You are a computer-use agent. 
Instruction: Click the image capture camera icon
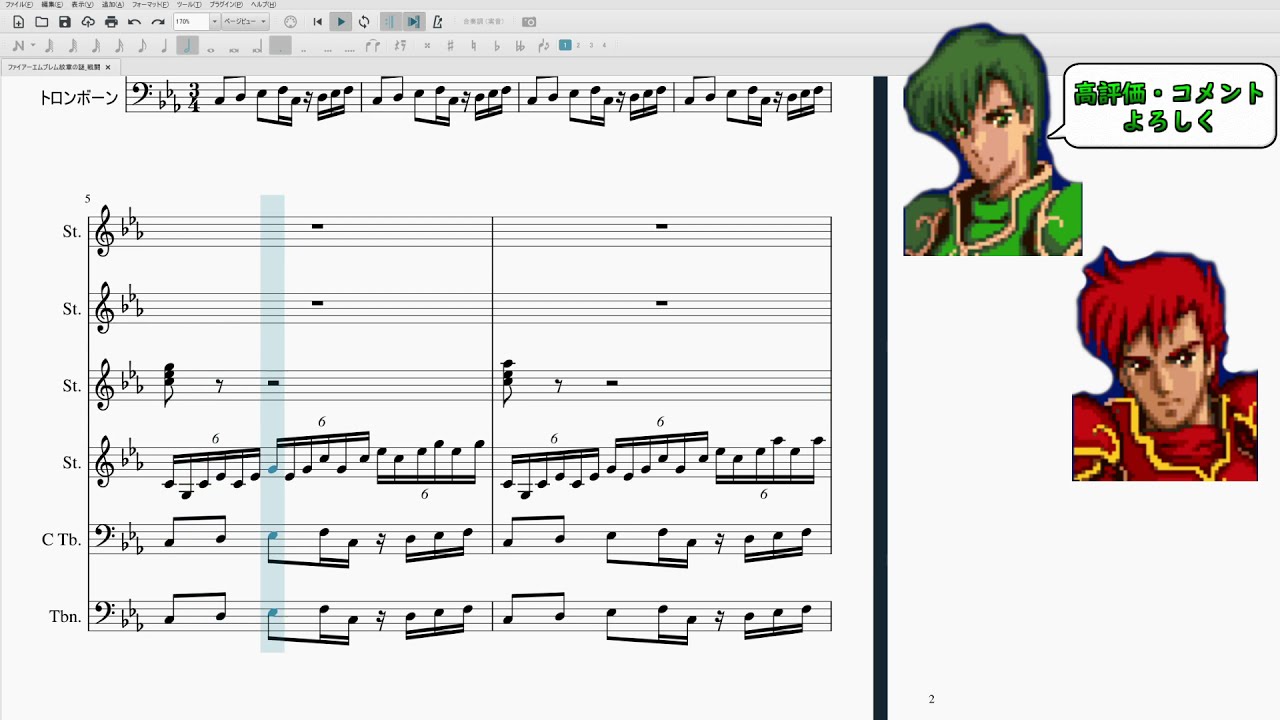(x=529, y=22)
